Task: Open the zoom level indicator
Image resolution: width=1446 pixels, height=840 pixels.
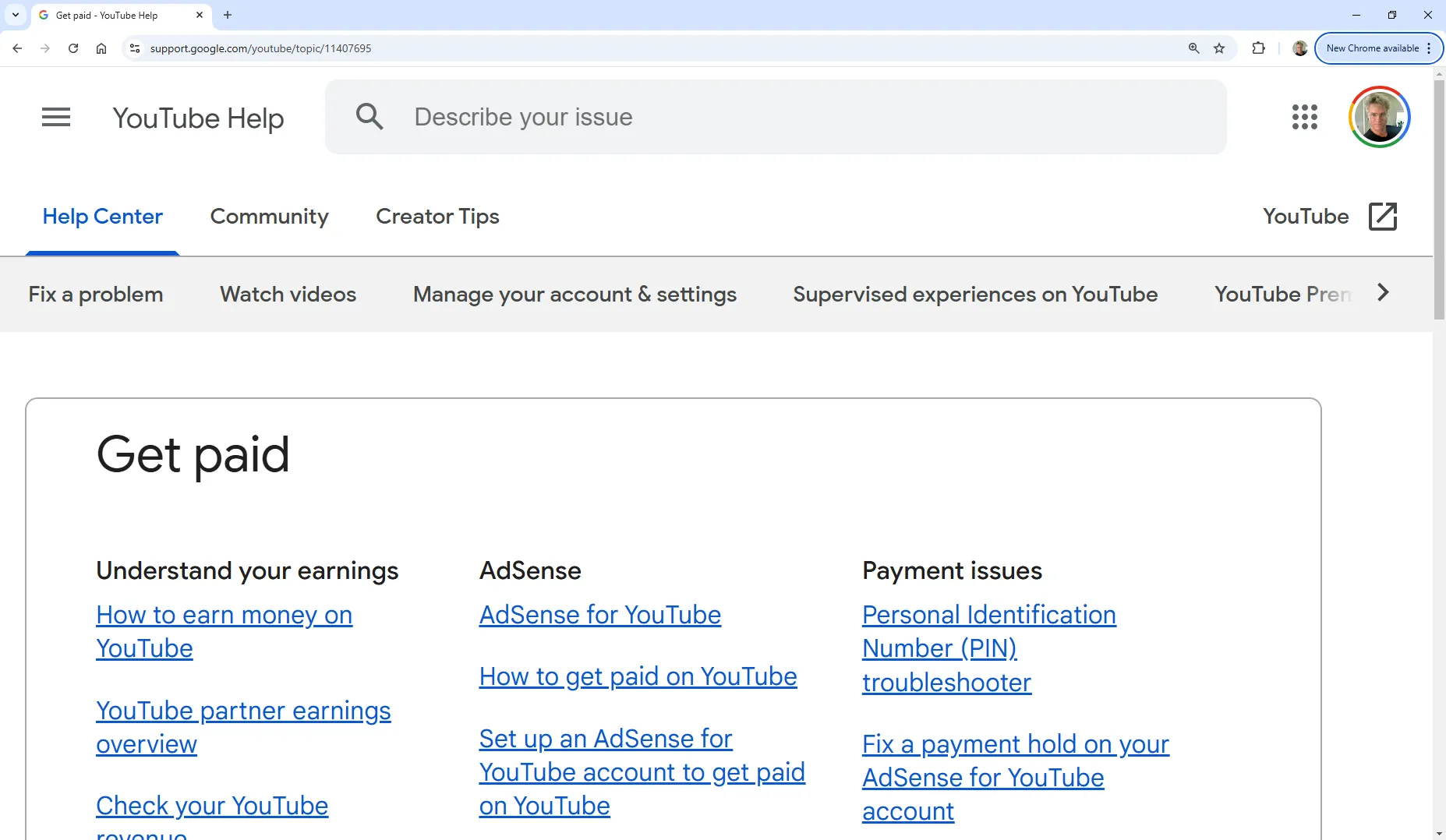Action: [x=1193, y=48]
